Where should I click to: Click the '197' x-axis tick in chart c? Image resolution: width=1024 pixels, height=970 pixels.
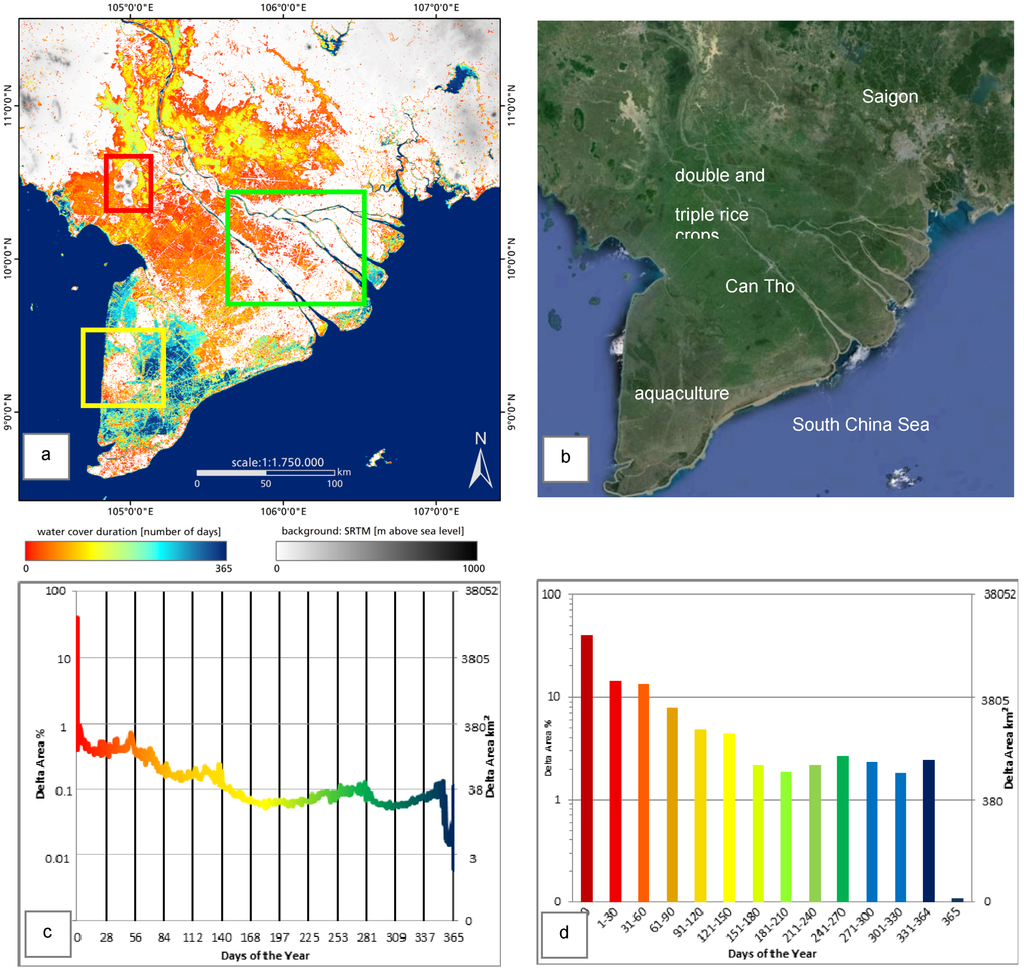(279, 937)
